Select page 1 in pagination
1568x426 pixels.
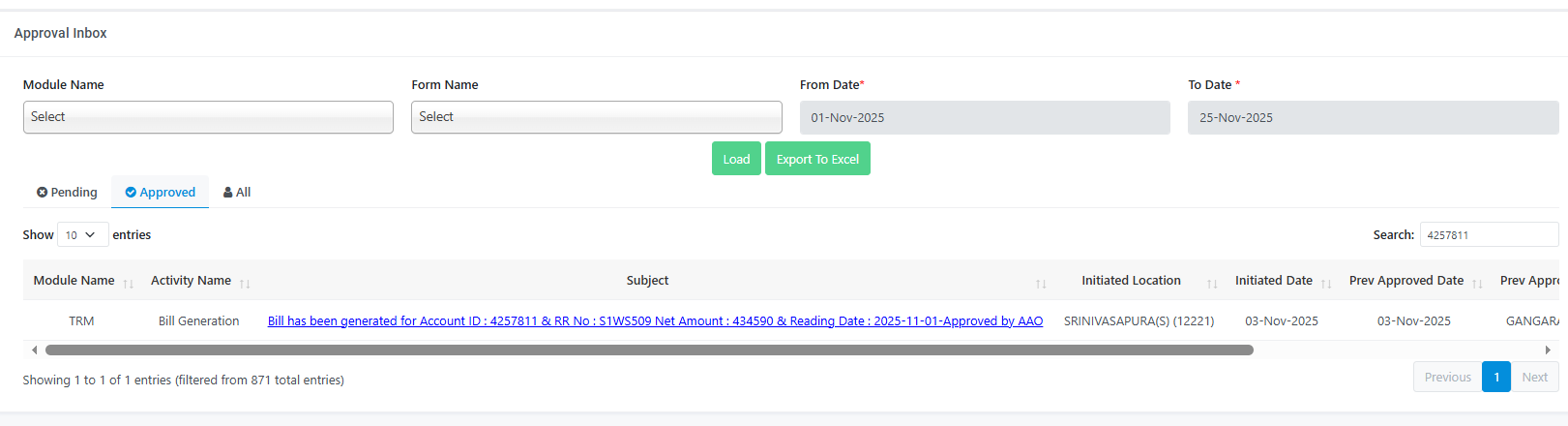(x=1496, y=377)
